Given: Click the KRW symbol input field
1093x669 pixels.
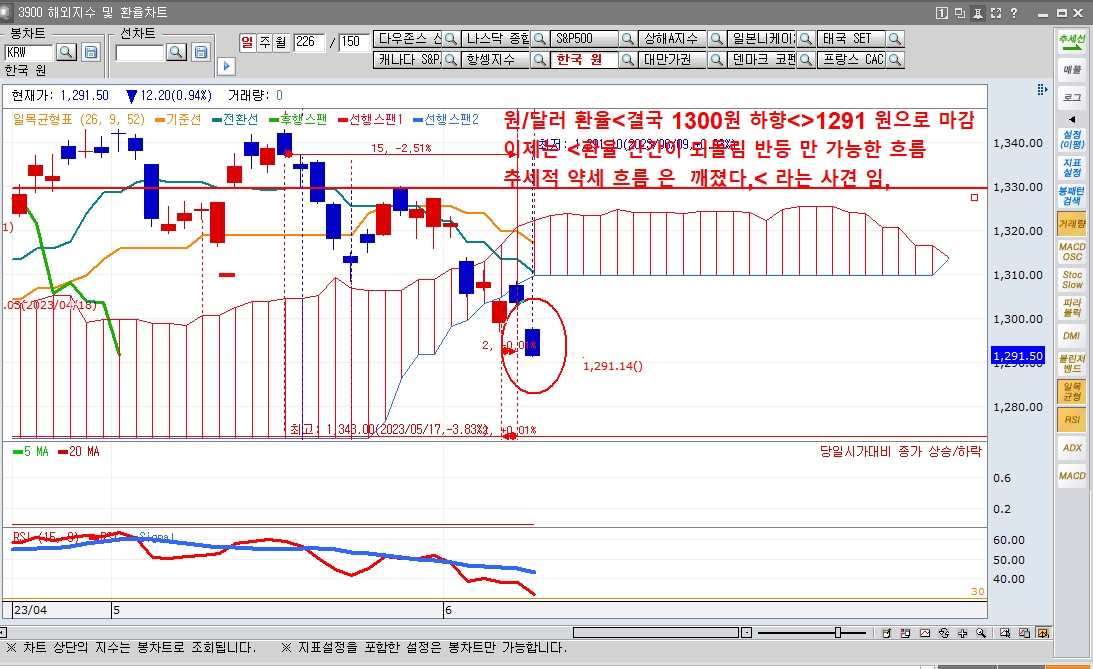Looking at the screenshot, I should click(x=29, y=52).
